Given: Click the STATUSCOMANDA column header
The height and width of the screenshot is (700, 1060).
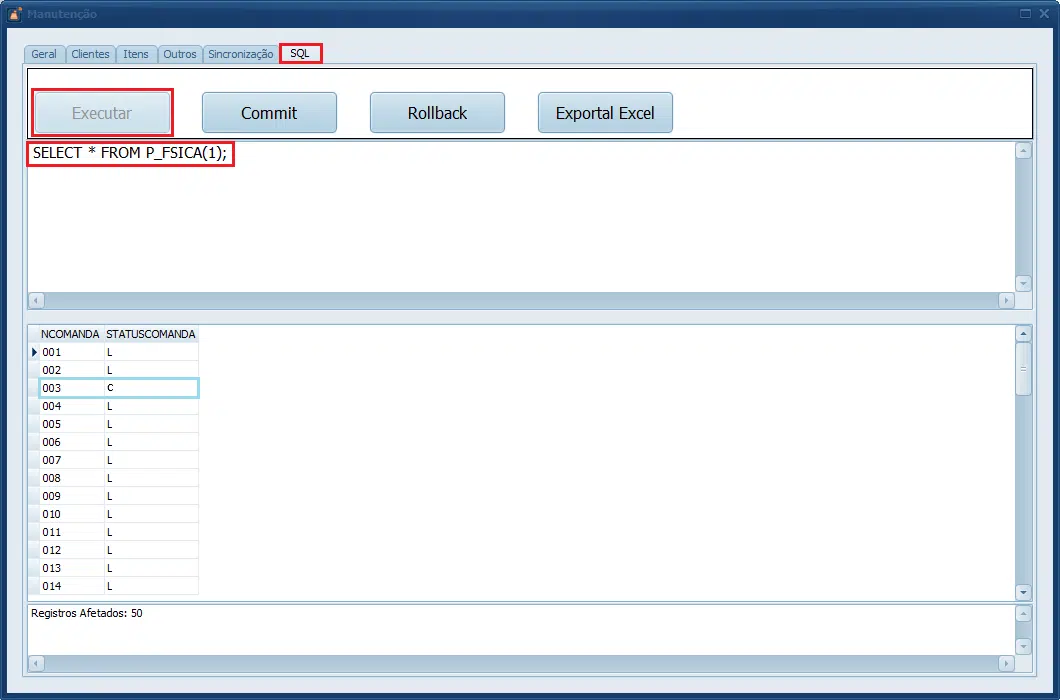Looking at the screenshot, I should coord(151,334).
